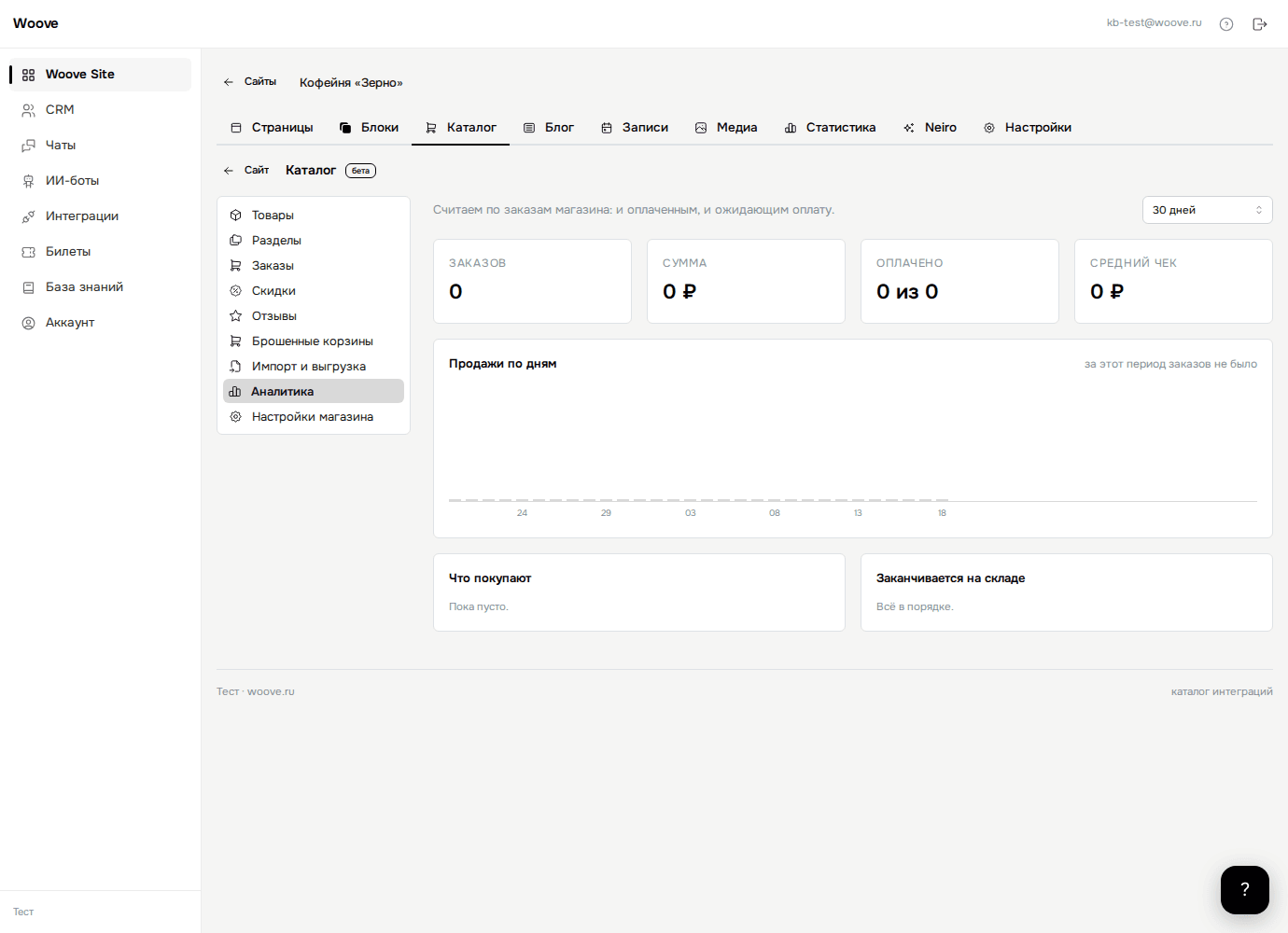Click the CRM people icon in sidebar

click(29, 110)
